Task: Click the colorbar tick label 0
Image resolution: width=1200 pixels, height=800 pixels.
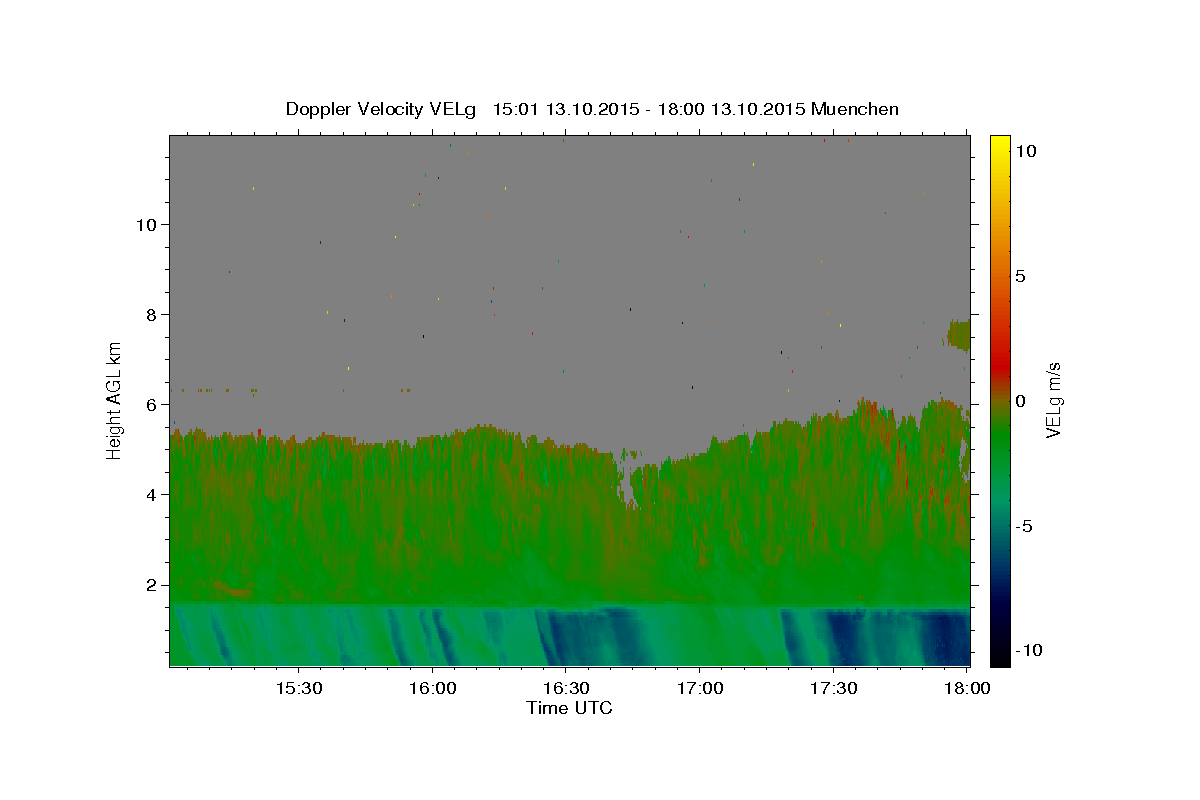Action: [x=1020, y=401]
